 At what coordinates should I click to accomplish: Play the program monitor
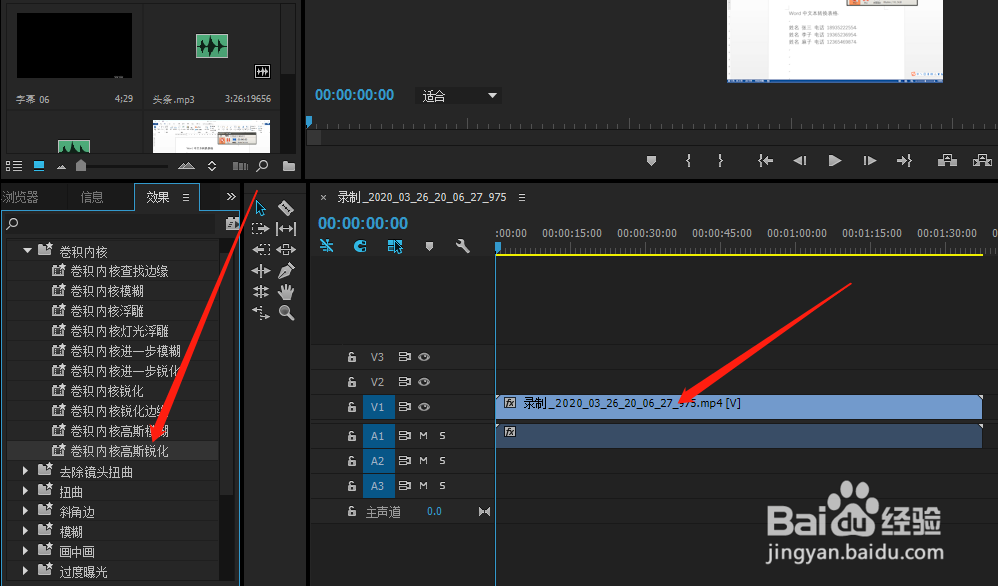coord(835,161)
